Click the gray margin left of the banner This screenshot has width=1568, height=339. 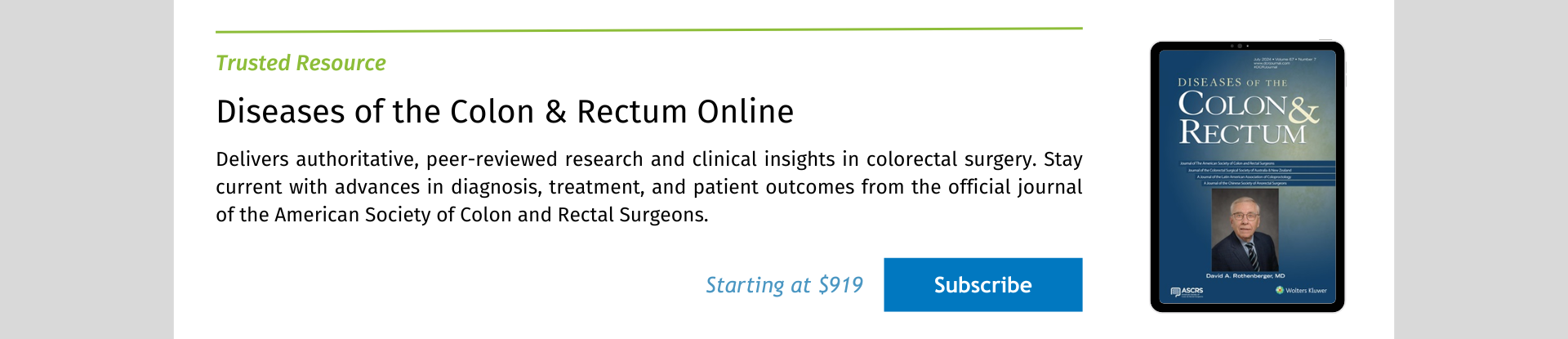(x=86, y=169)
